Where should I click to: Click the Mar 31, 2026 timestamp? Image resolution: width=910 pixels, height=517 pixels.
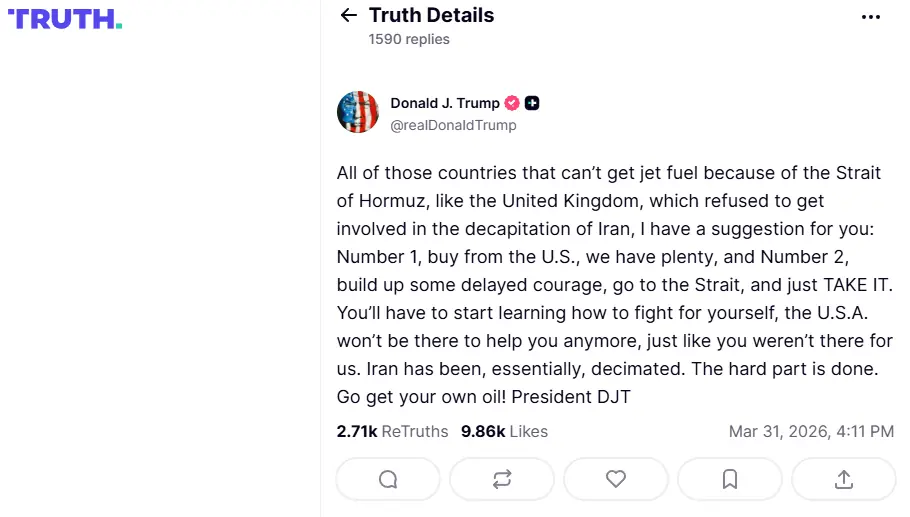[811, 432]
